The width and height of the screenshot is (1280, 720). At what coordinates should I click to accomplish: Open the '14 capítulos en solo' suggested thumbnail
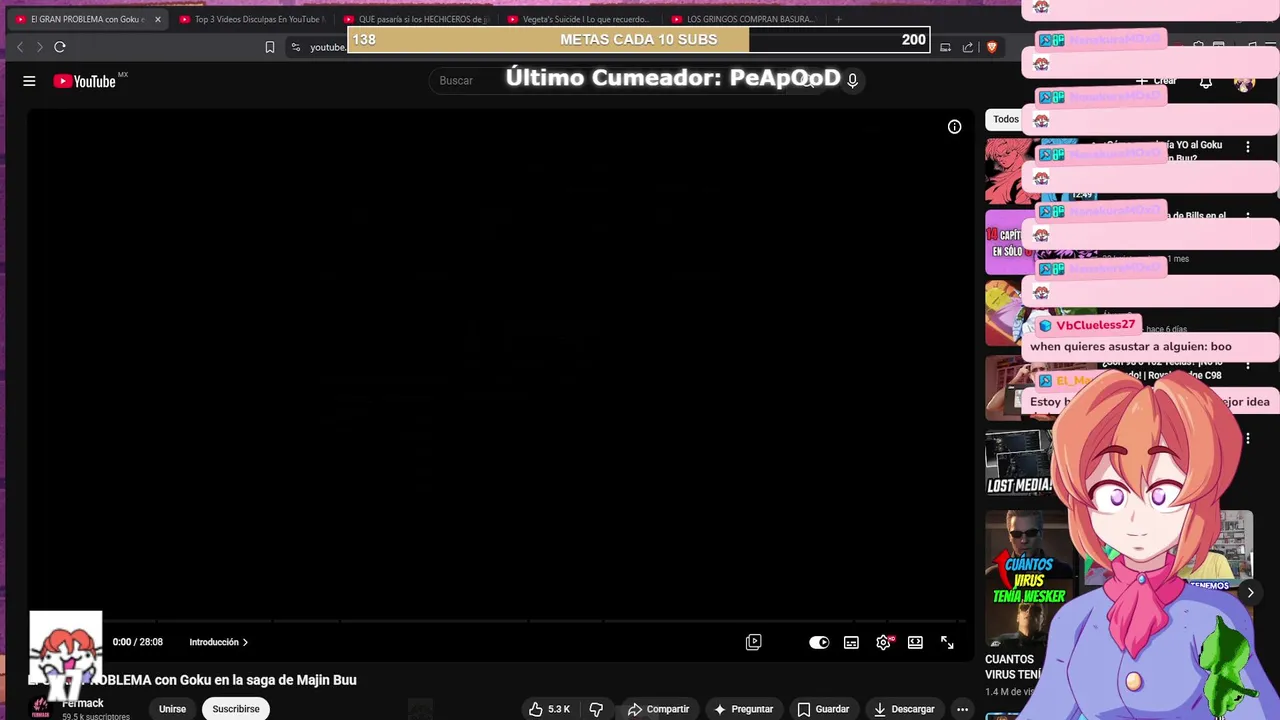[x=1006, y=242]
